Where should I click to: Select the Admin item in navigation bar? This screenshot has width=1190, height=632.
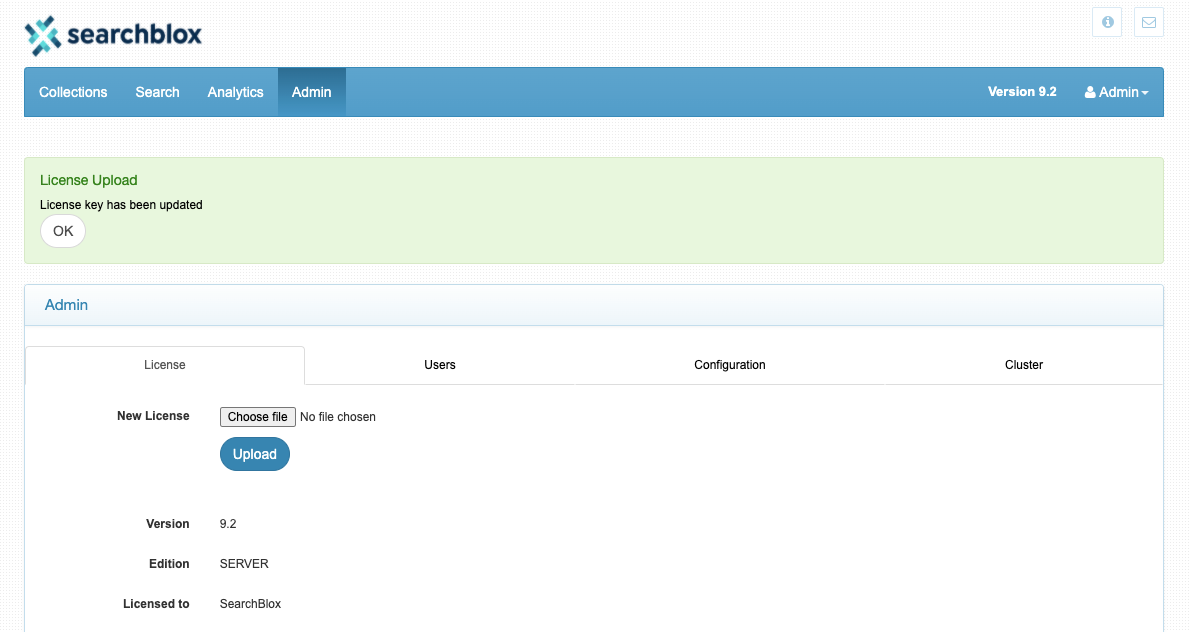click(x=311, y=92)
